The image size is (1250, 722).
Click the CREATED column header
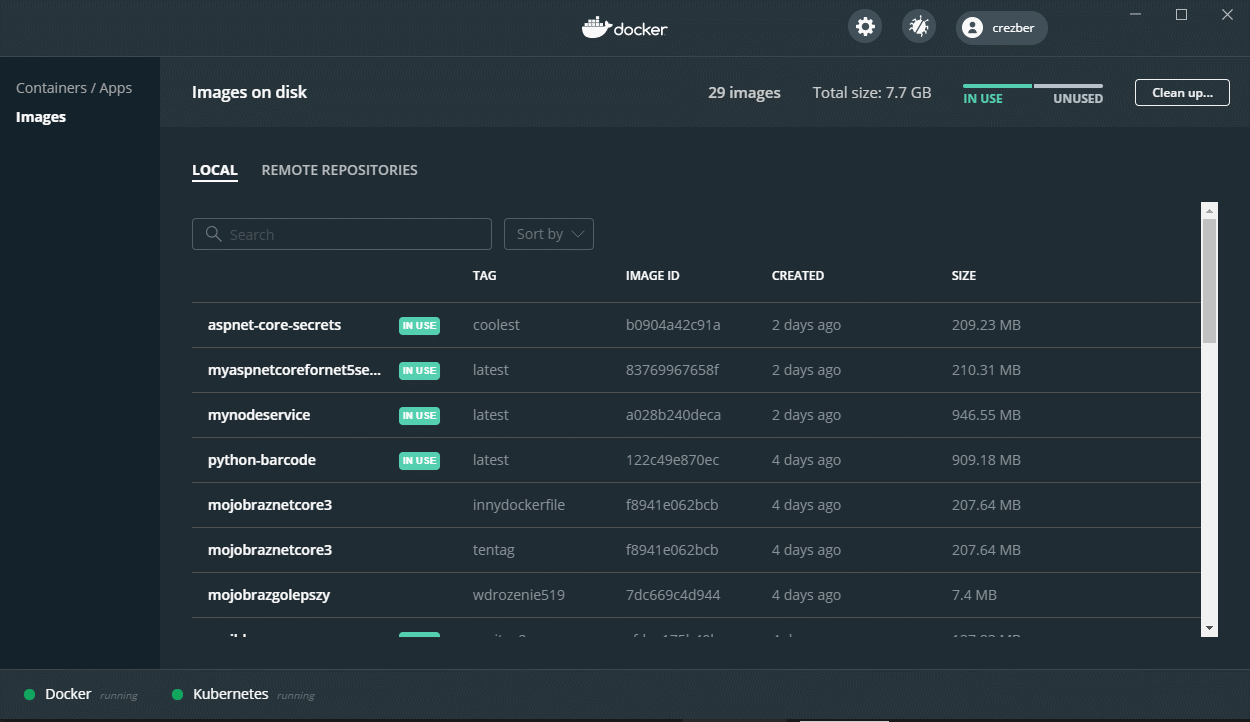[798, 275]
